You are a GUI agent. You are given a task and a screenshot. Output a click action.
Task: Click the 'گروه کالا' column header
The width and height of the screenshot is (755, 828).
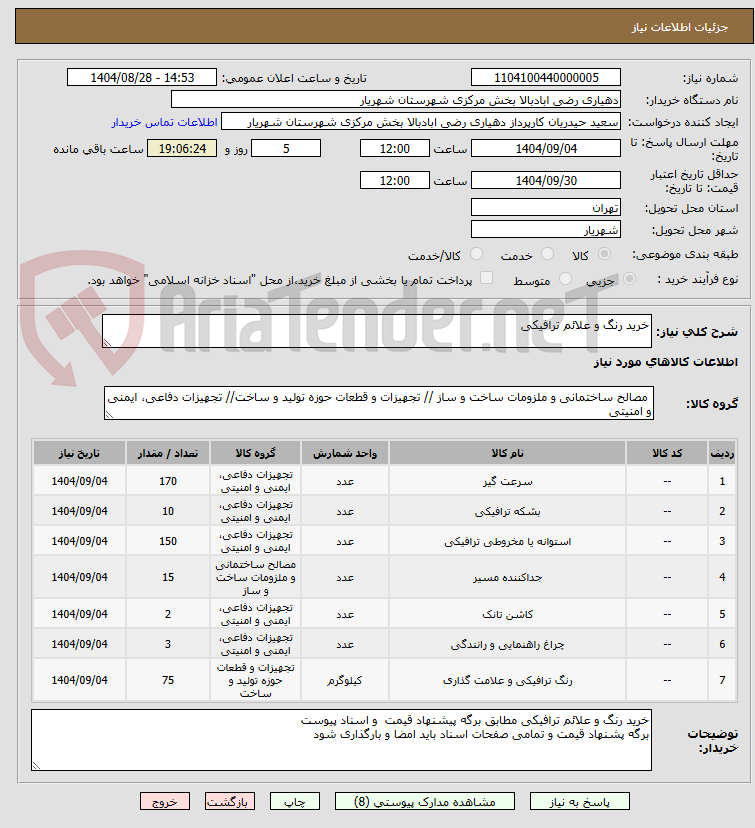click(x=256, y=453)
